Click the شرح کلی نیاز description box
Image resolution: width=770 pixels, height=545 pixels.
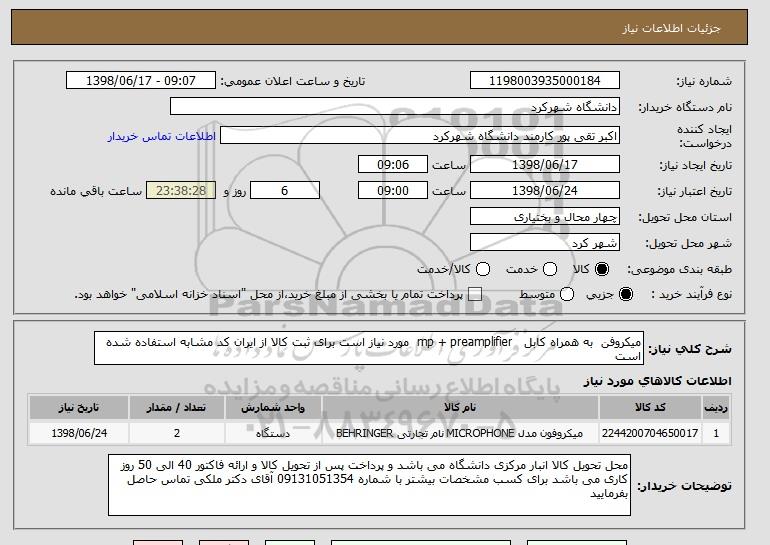[369, 348]
